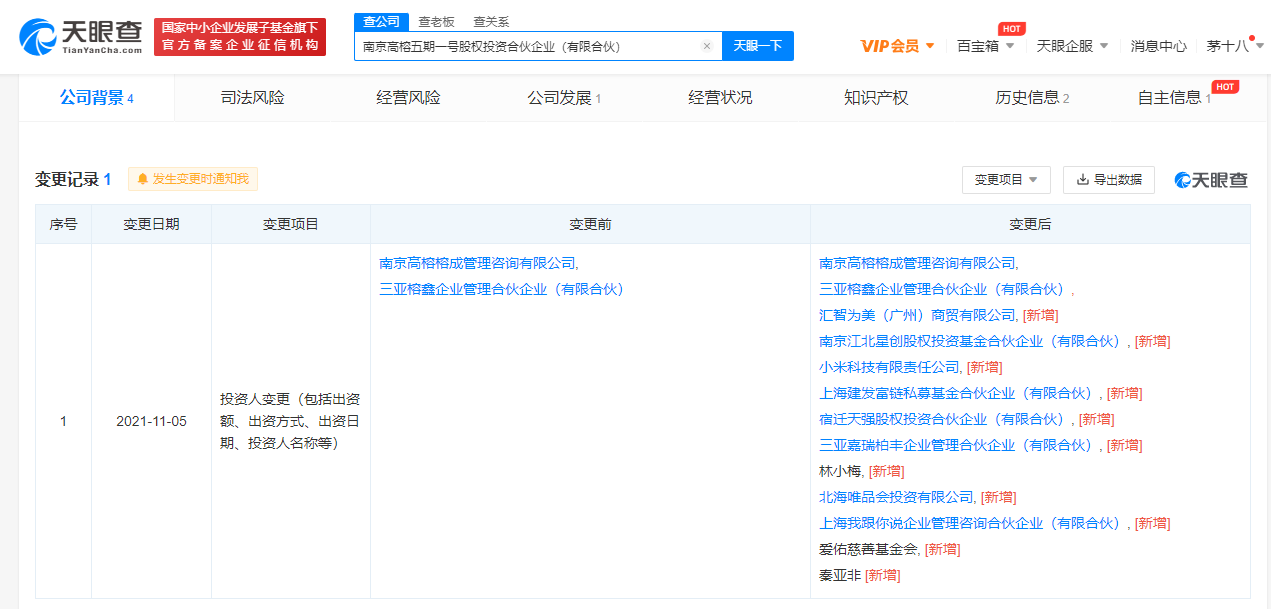Switch to the 历史信息 tab

[x=1032, y=98]
